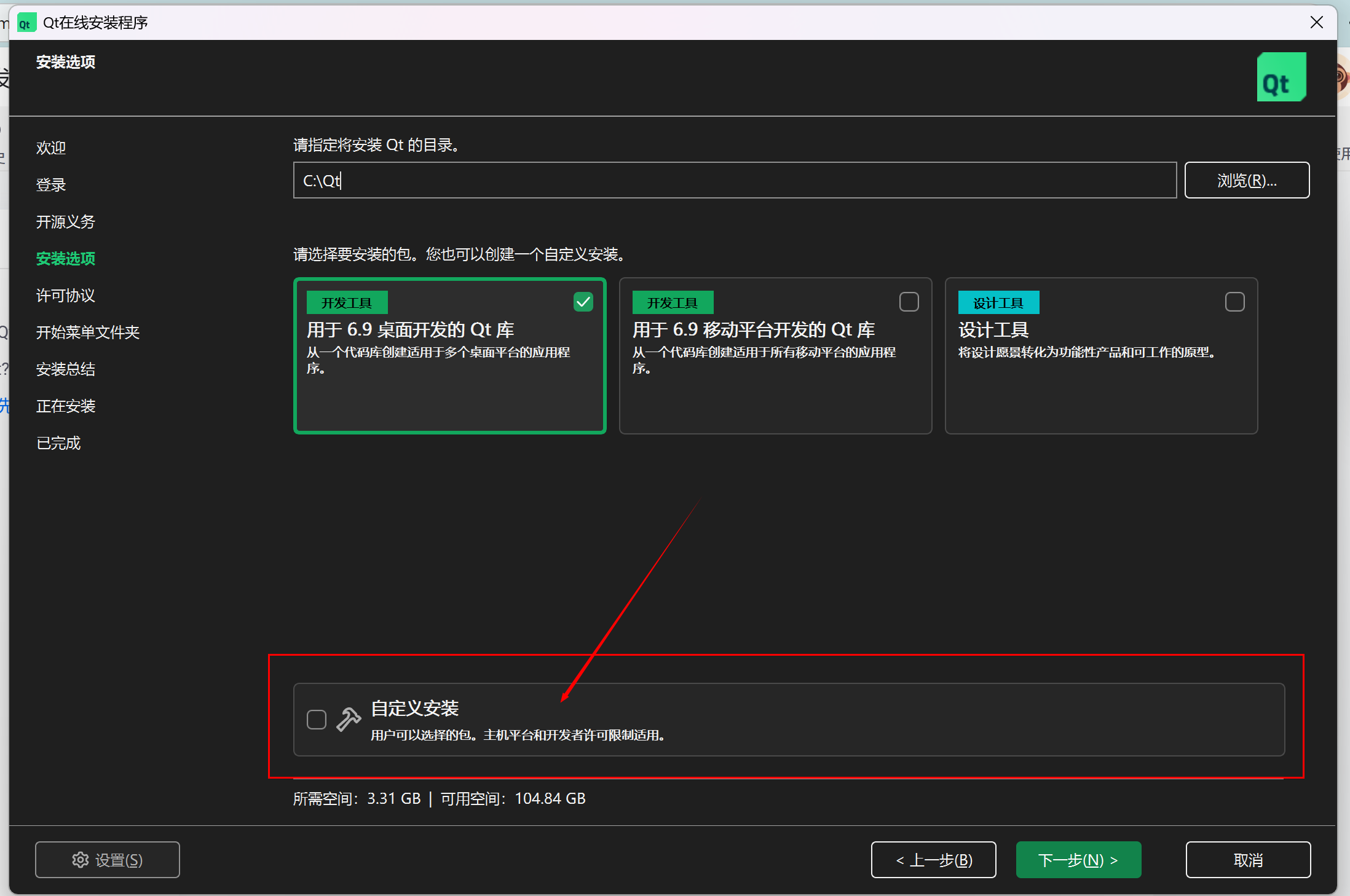This screenshot has height=896, width=1350.
Task: Open 设置(S) settings button
Action: point(108,859)
